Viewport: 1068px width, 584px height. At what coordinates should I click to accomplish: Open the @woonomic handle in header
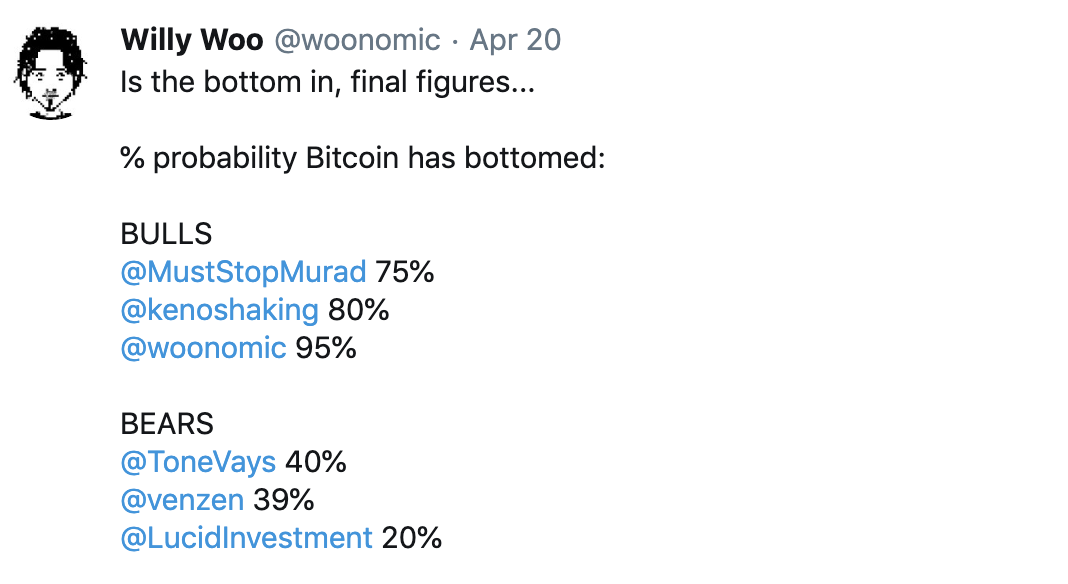click(357, 40)
